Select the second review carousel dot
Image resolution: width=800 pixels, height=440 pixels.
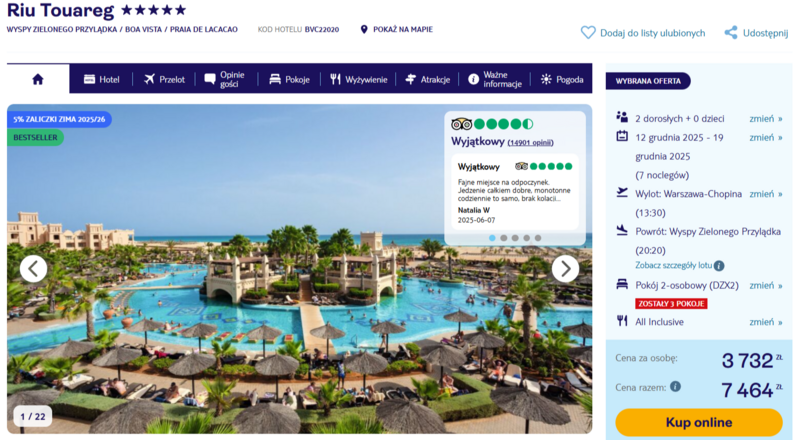click(x=504, y=238)
